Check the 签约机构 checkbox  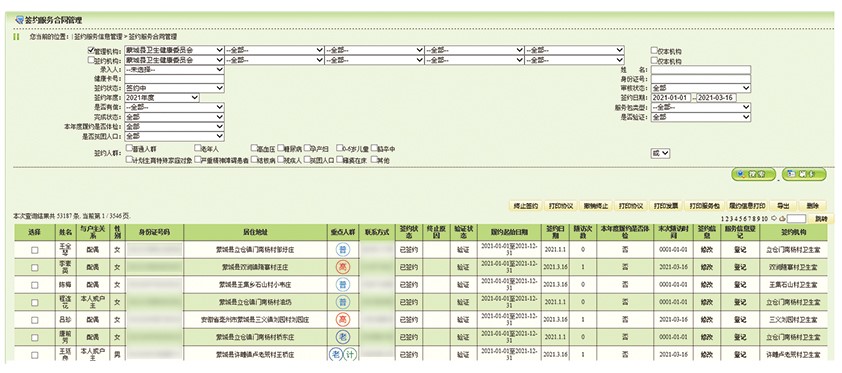(x=91, y=60)
